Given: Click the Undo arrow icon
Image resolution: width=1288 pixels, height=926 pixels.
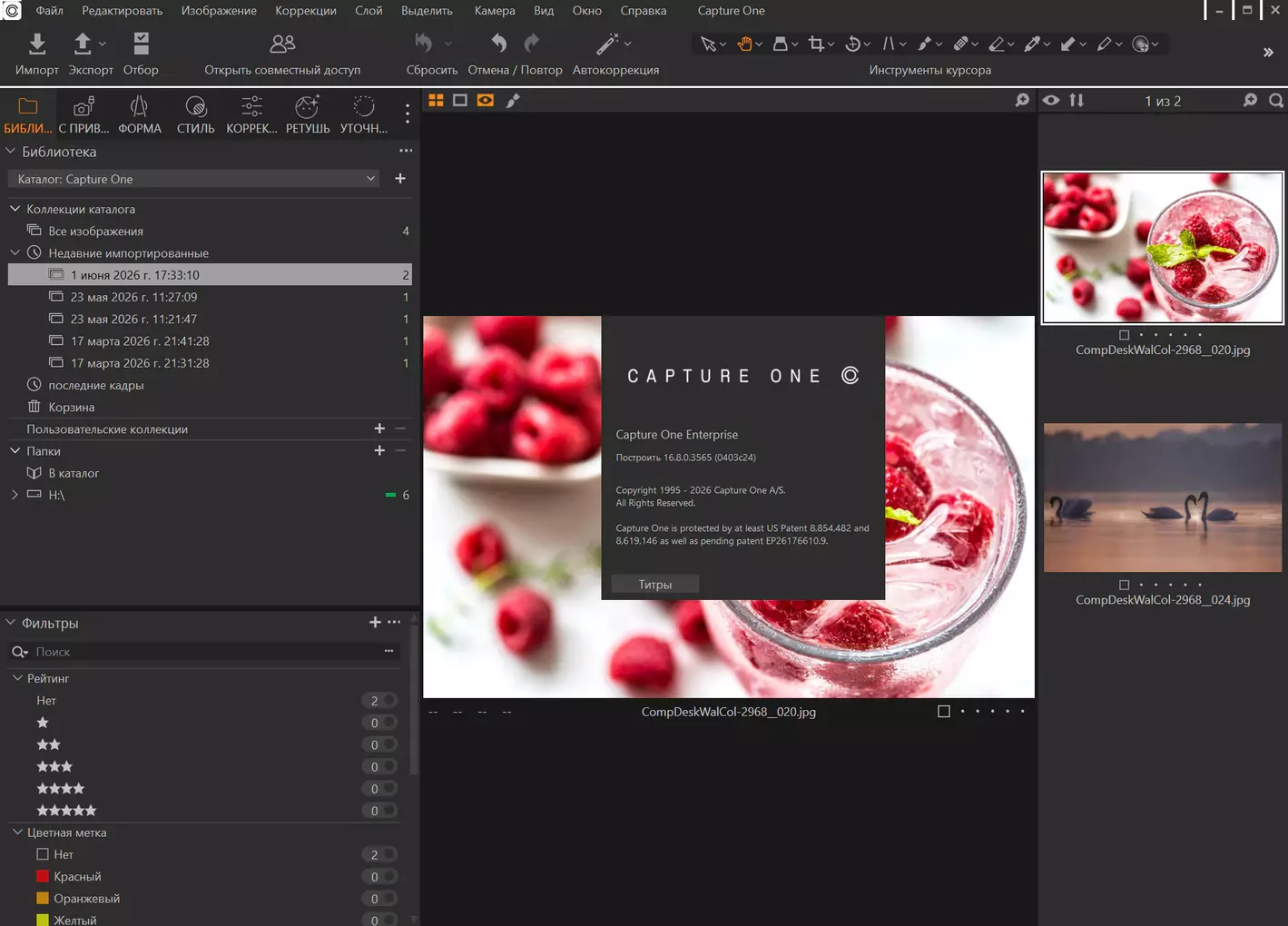Looking at the screenshot, I should (x=498, y=44).
